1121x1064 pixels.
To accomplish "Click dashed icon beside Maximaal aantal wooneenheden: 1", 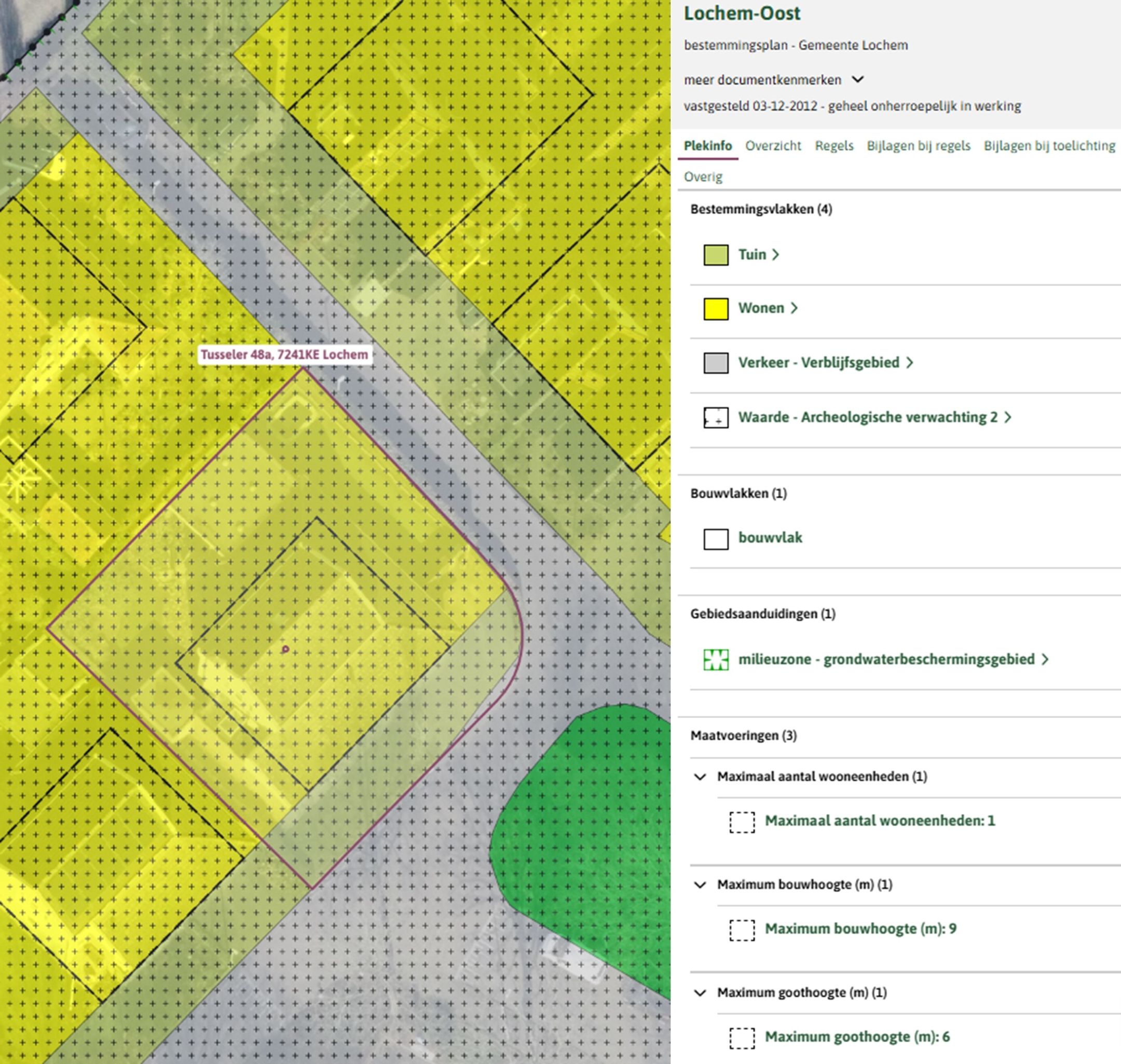I will (x=742, y=822).
